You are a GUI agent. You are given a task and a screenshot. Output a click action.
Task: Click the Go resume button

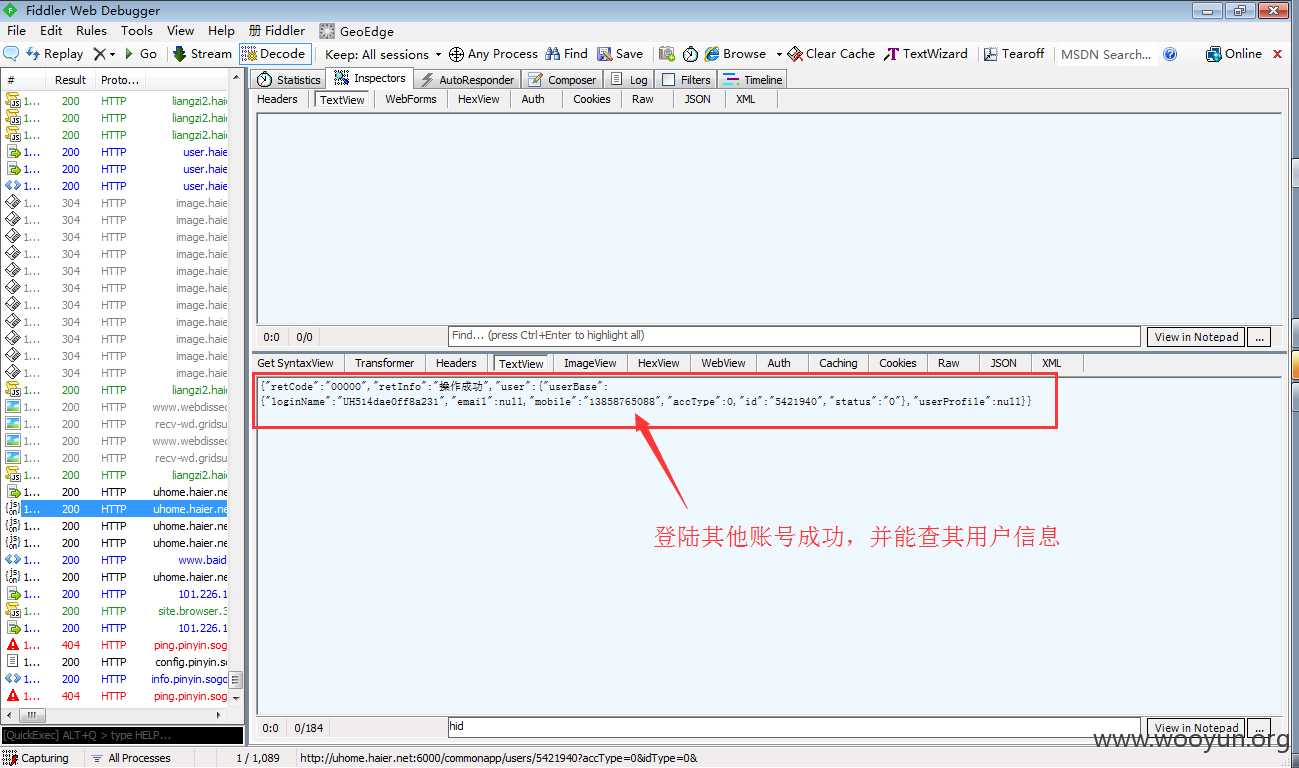[140, 54]
